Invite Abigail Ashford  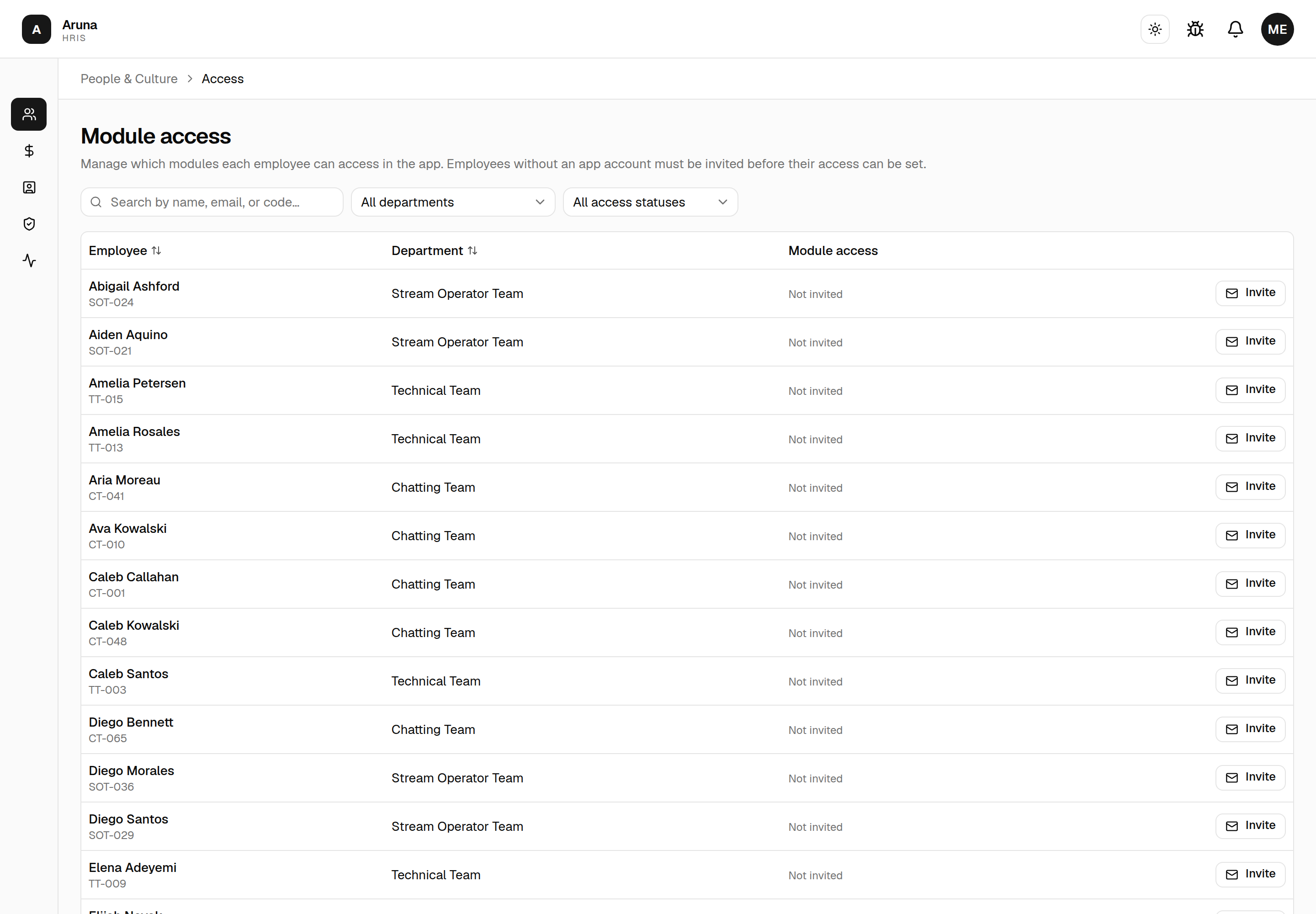tap(1250, 293)
